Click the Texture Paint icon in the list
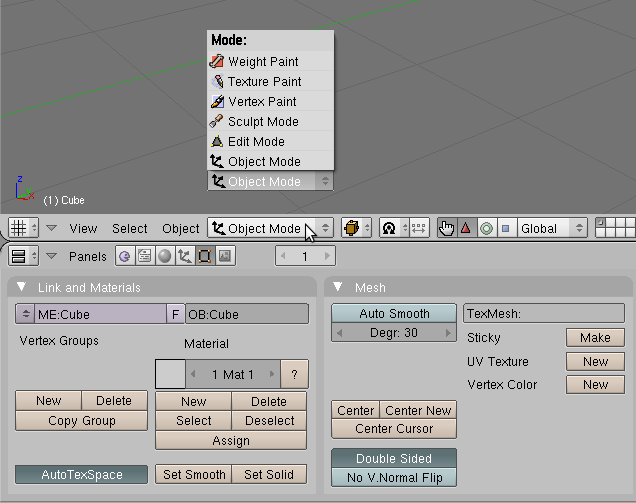Screen dimensions: 636x503 click(x=218, y=82)
